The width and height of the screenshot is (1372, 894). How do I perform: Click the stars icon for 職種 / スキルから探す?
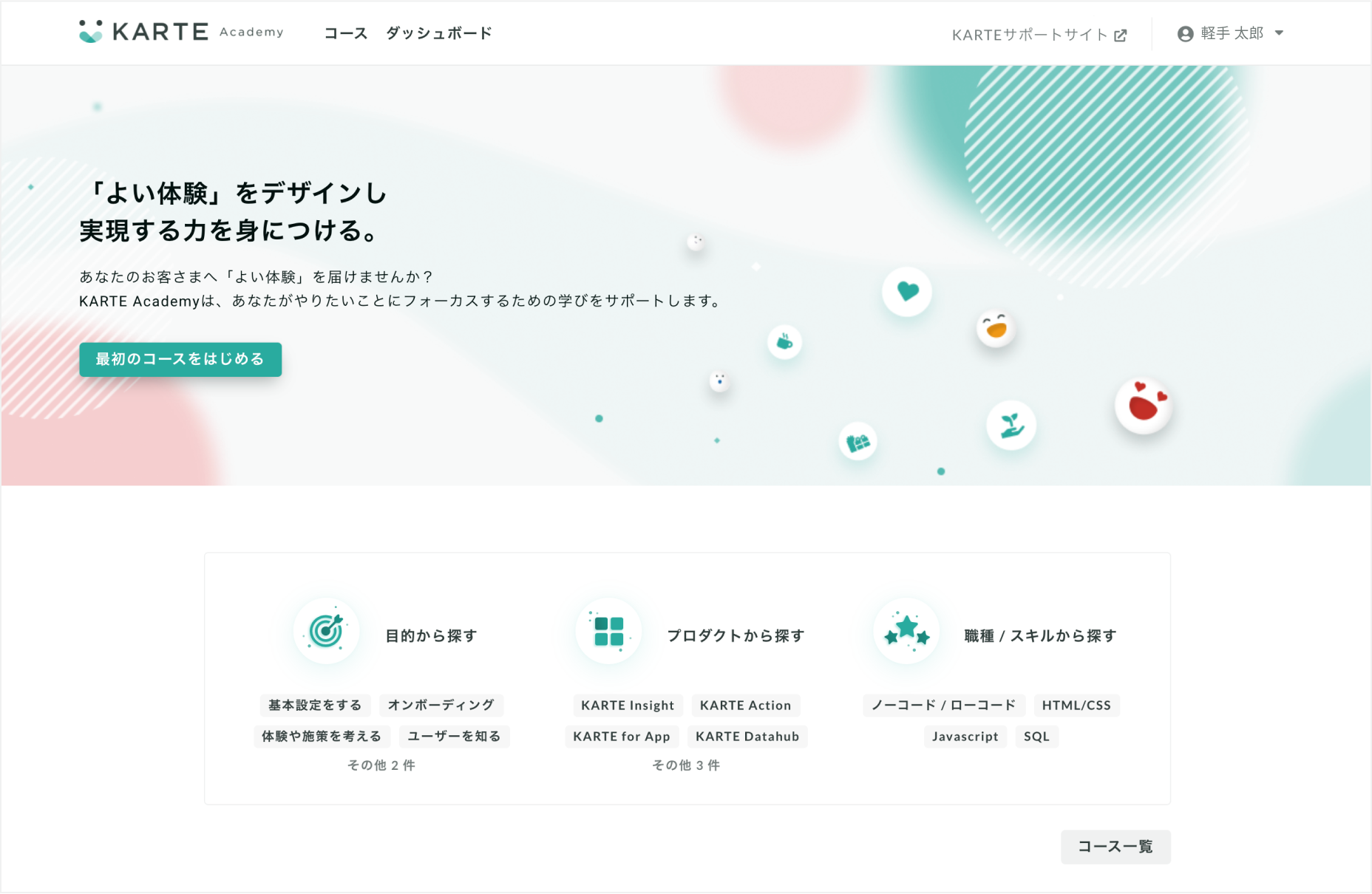pos(906,632)
